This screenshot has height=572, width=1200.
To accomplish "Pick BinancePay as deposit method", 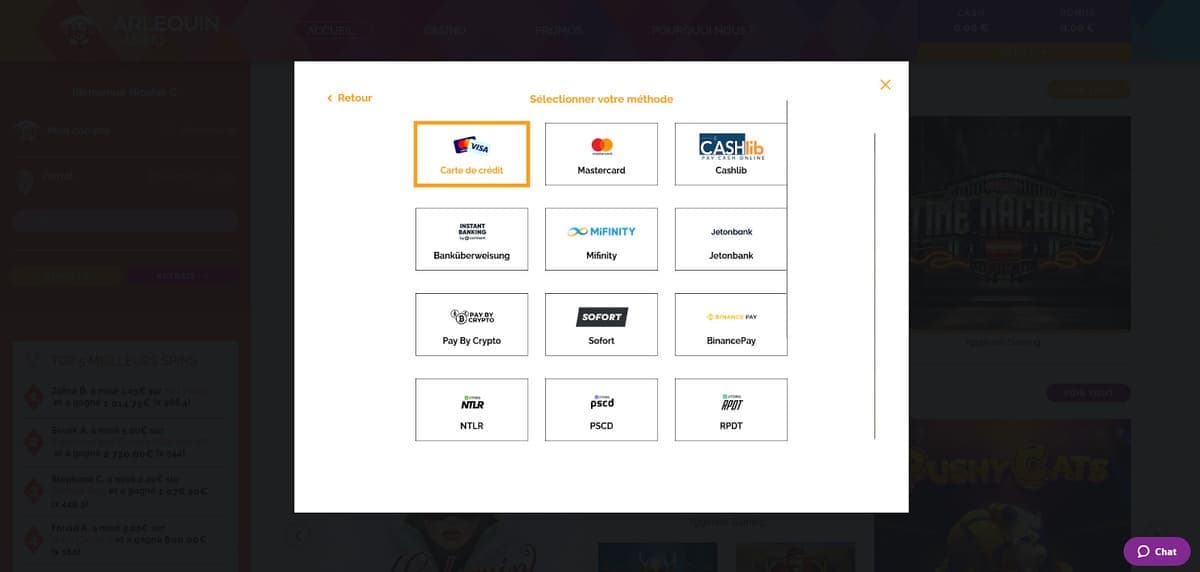I will click(731, 324).
